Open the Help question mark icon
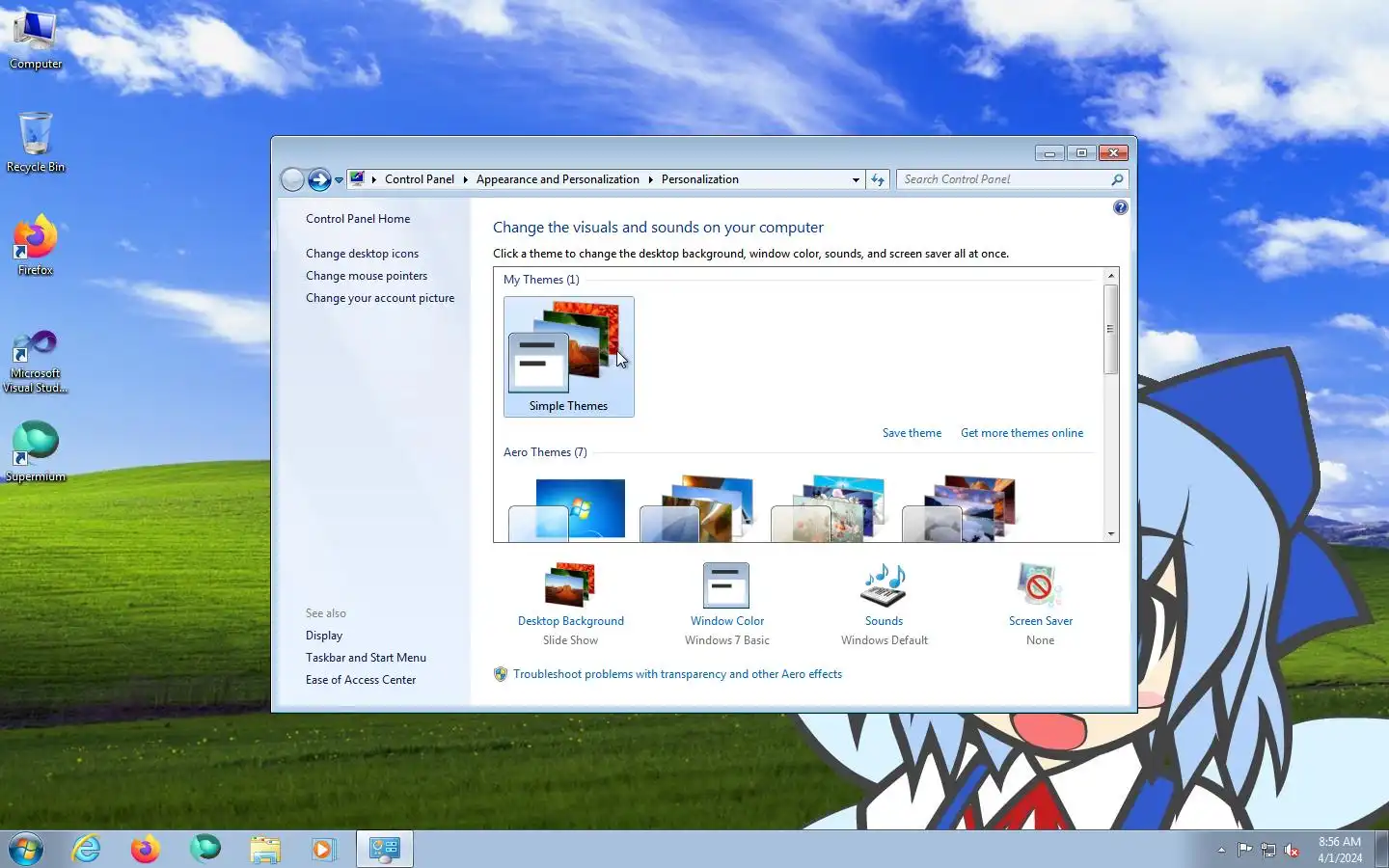 pyautogui.click(x=1120, y=207)
